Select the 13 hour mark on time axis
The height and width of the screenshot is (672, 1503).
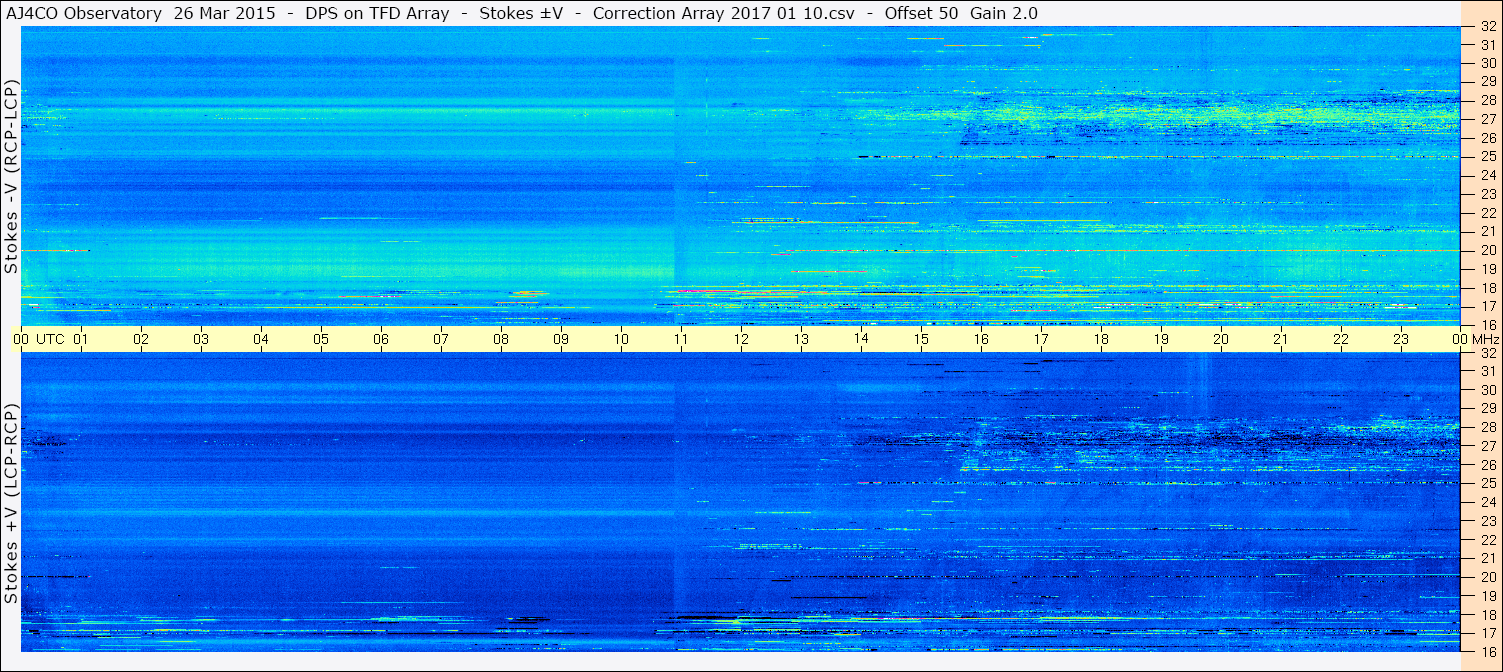click(801, 339)
